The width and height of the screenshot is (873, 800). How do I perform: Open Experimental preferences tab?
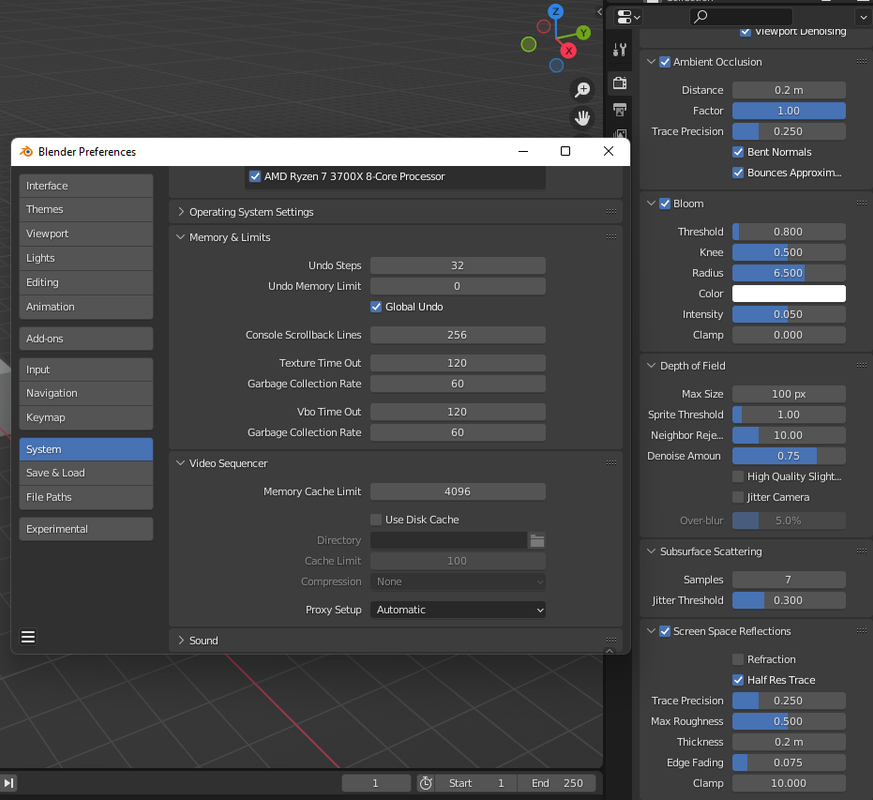86,529
